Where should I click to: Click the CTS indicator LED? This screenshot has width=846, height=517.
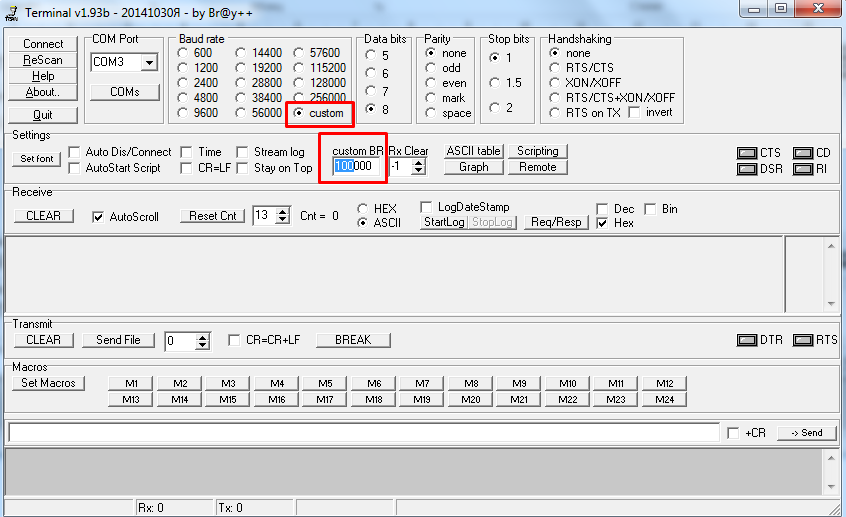click(x=747, y=153)
